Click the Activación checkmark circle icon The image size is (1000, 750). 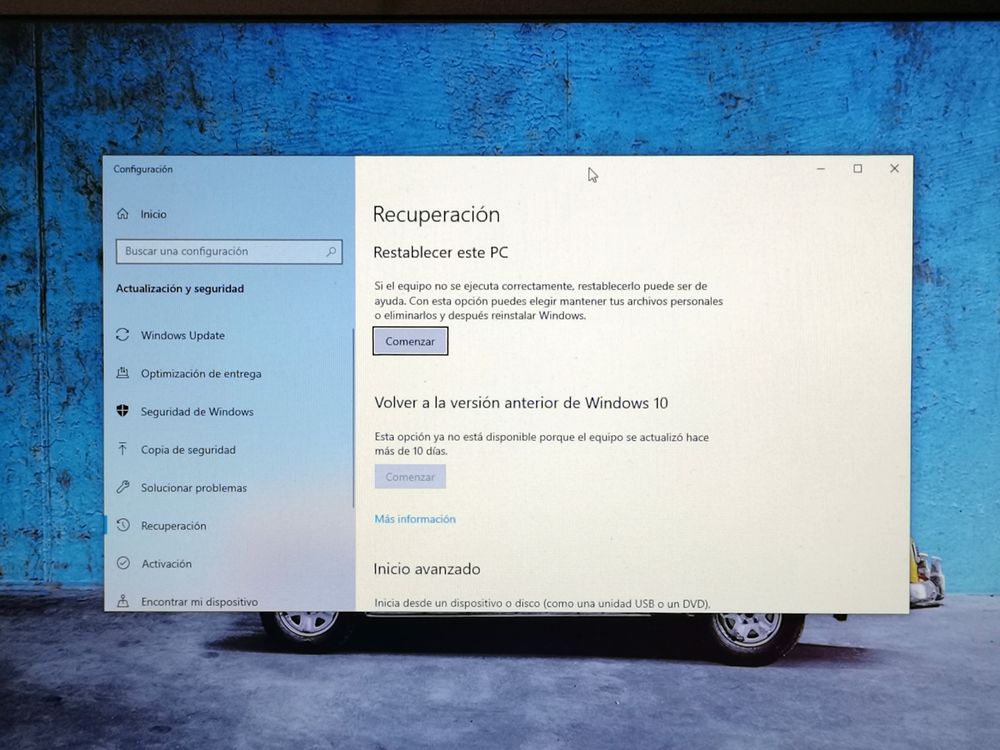123,563
